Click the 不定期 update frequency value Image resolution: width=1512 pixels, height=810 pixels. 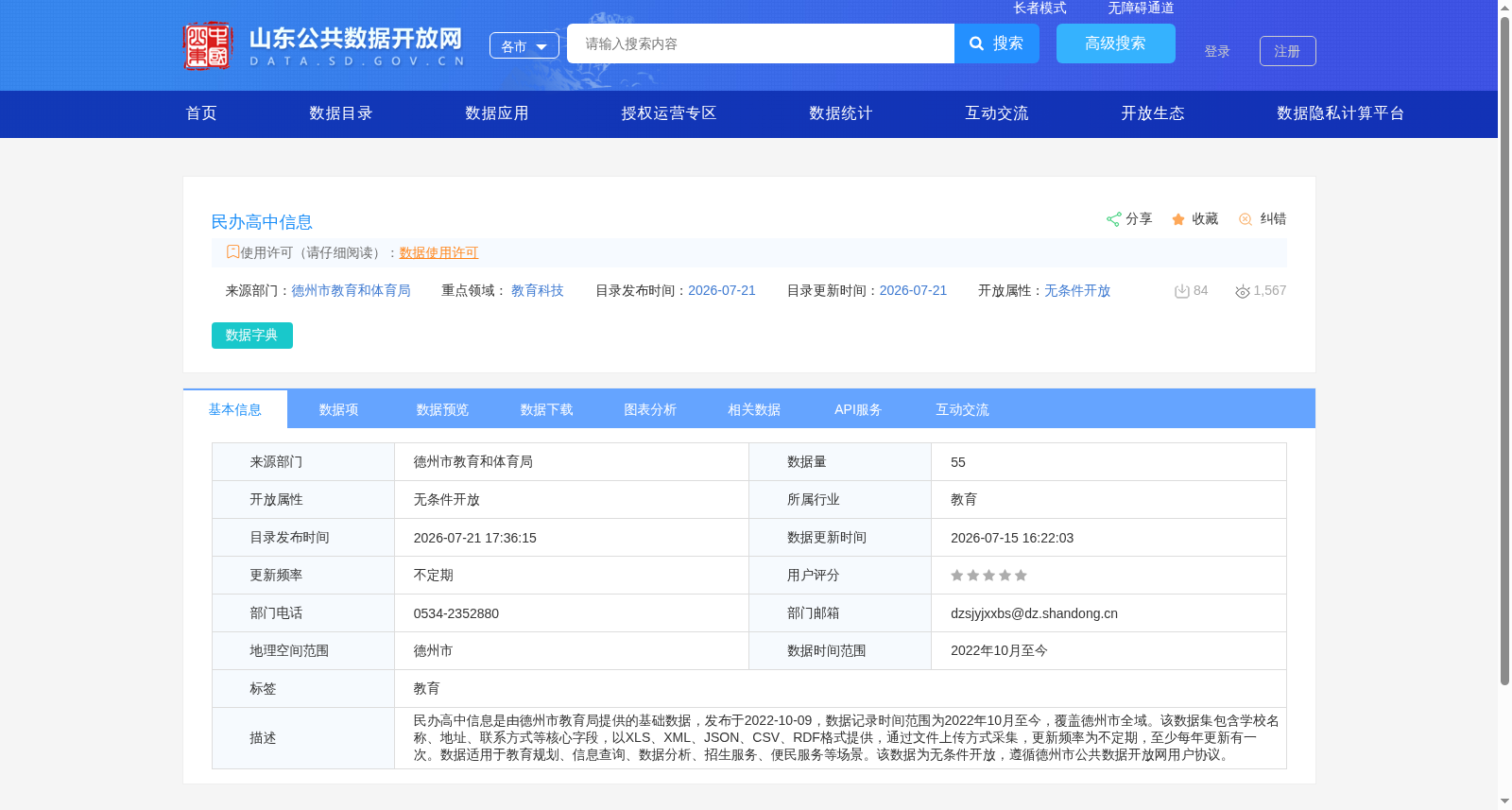click(x=434, y=576)
